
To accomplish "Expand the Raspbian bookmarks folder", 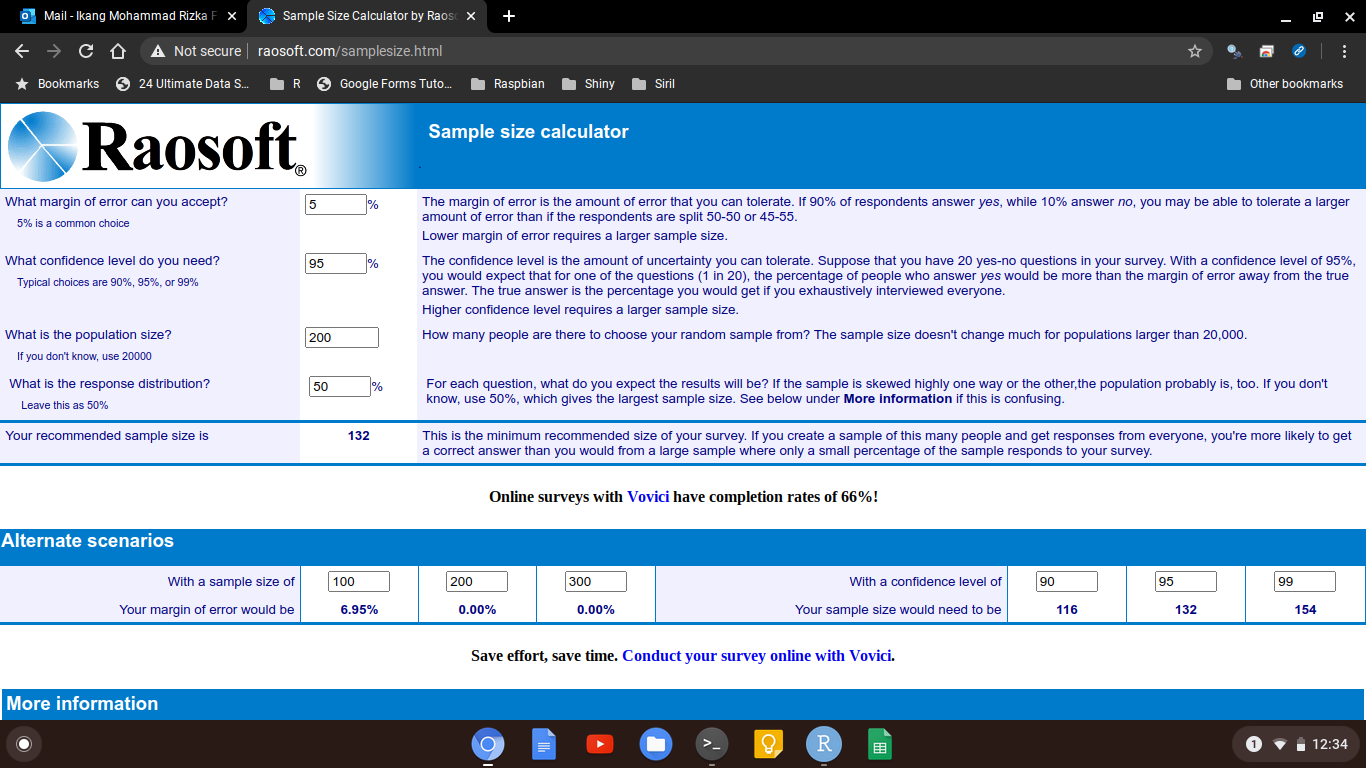I will [508, 84].
